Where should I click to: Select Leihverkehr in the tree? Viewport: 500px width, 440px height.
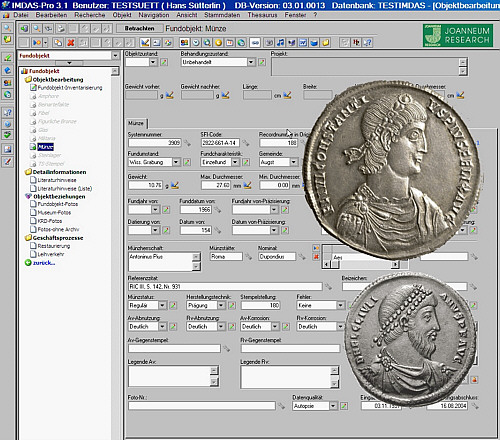[51, 254]
